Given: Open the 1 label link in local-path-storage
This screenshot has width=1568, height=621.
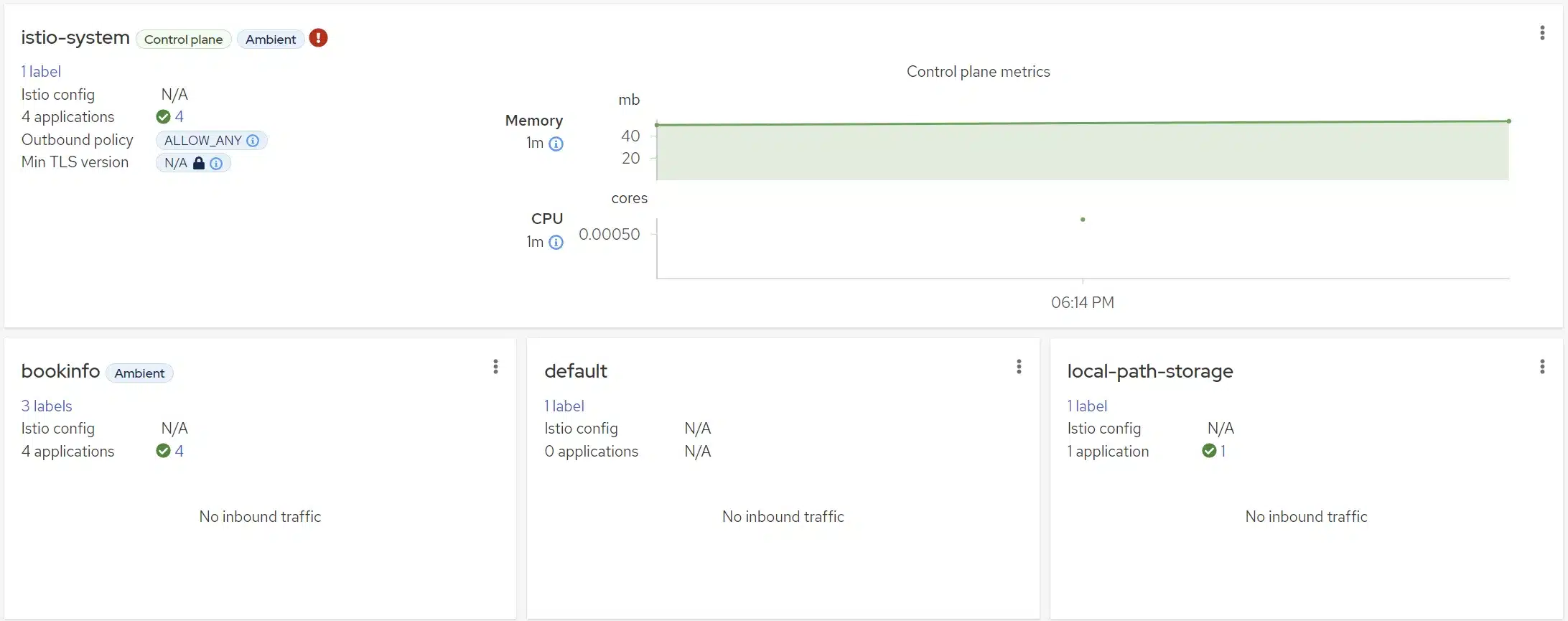Looking at the screenshot, I should tap(1087, 406).
